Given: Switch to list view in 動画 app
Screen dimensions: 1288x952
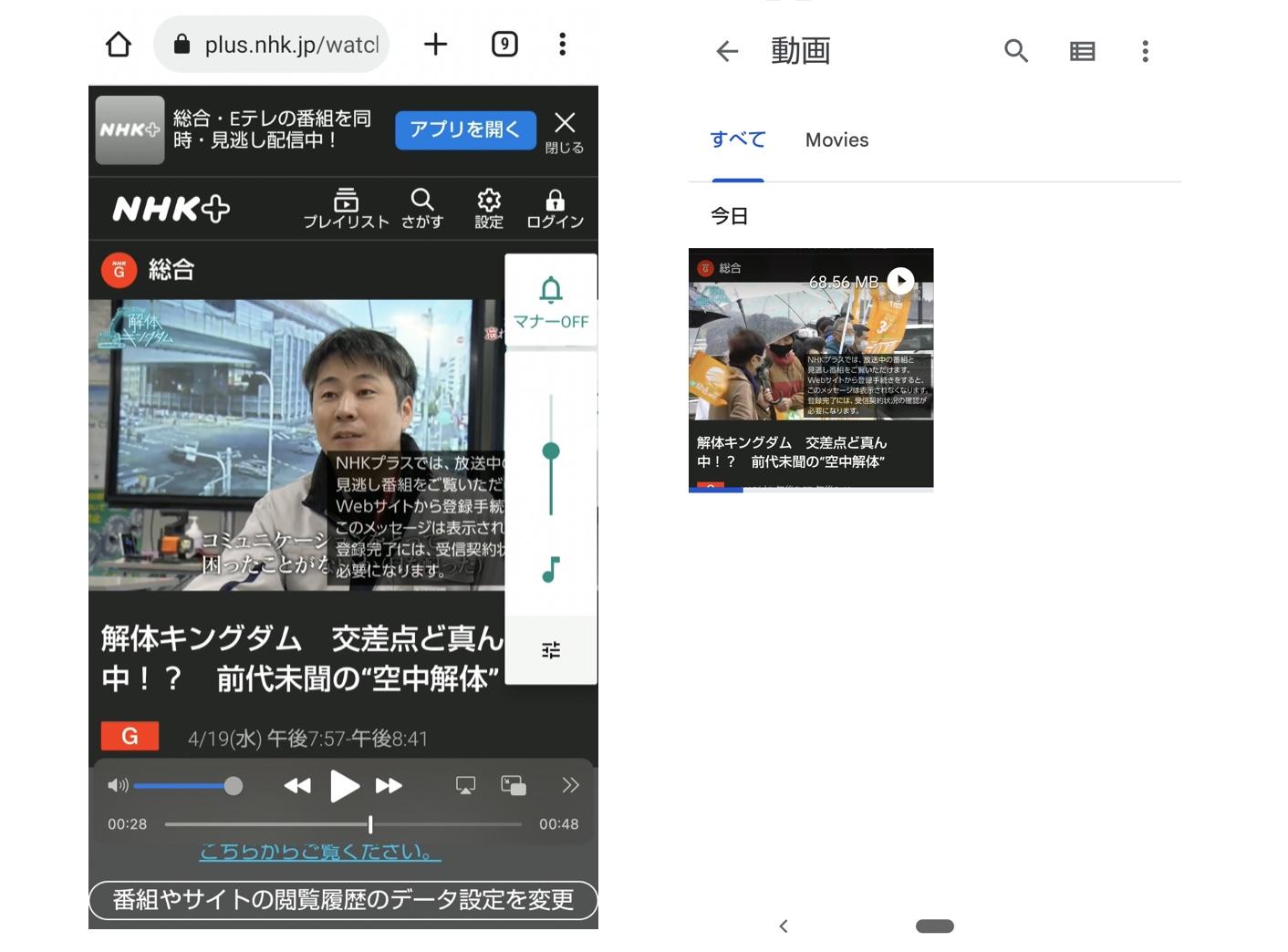Looking at the screenshot, I should coord(1082,51).
